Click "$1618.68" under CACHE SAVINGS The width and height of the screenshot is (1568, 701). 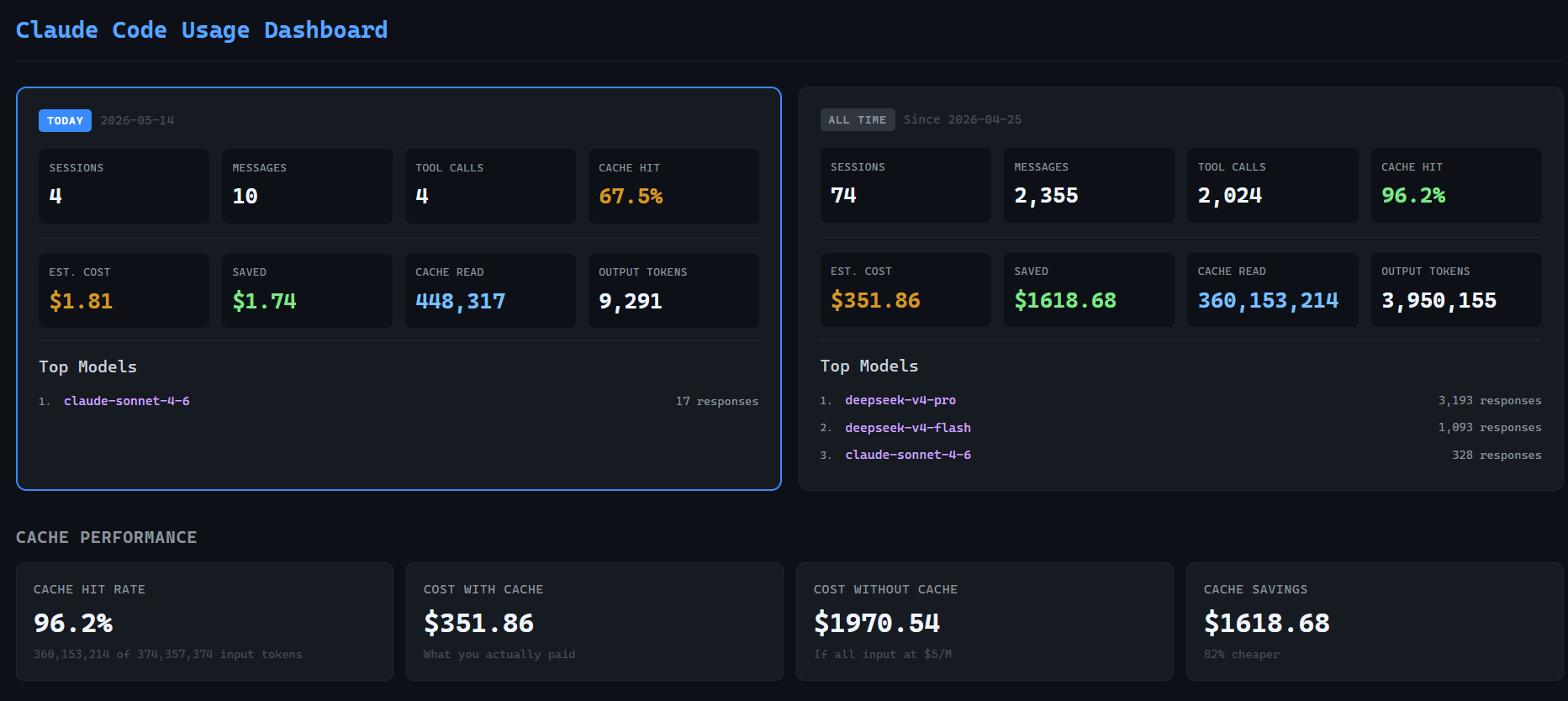point(1267,623)
